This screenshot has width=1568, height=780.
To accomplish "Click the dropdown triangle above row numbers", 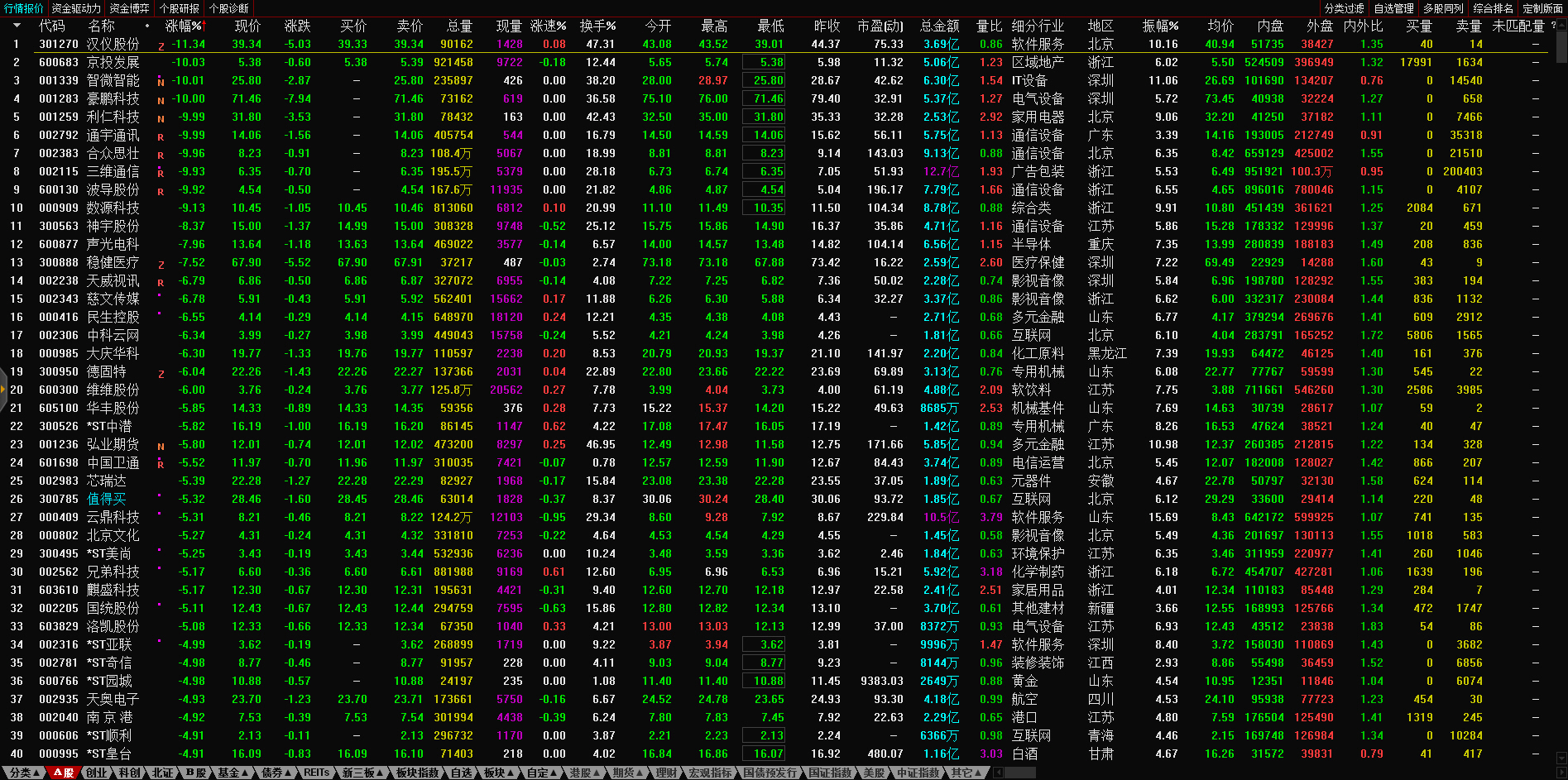I will point(16,26).
